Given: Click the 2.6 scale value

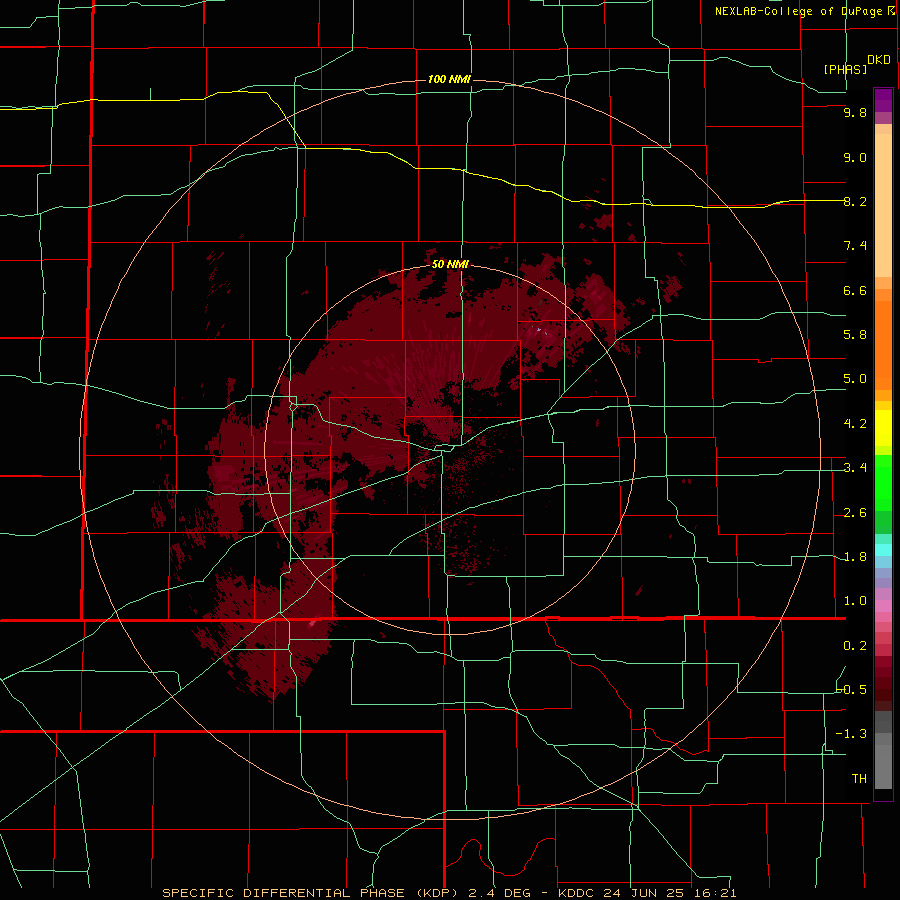Looking at the screenshot, I should [x=855, y=513].
